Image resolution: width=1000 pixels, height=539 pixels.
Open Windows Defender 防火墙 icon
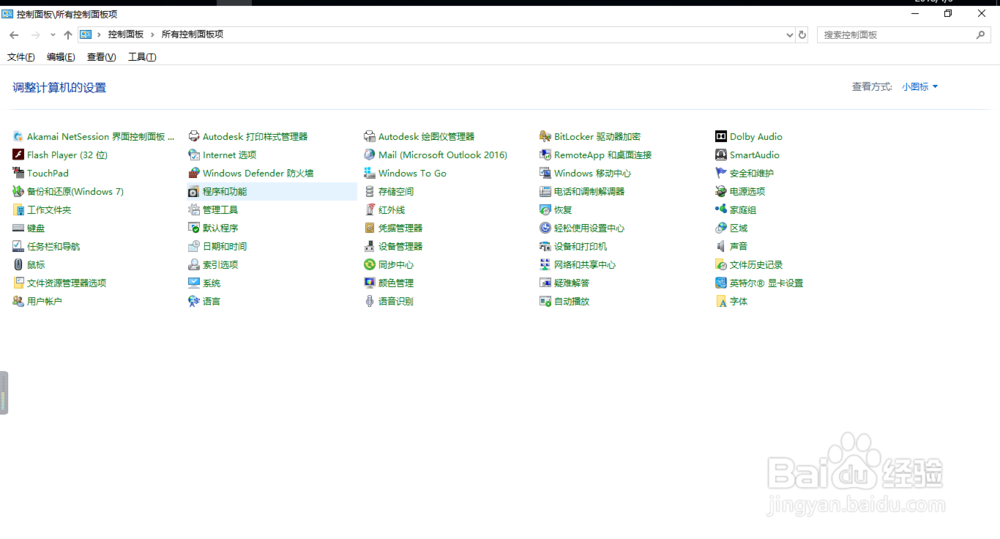[x=194, y=173]
